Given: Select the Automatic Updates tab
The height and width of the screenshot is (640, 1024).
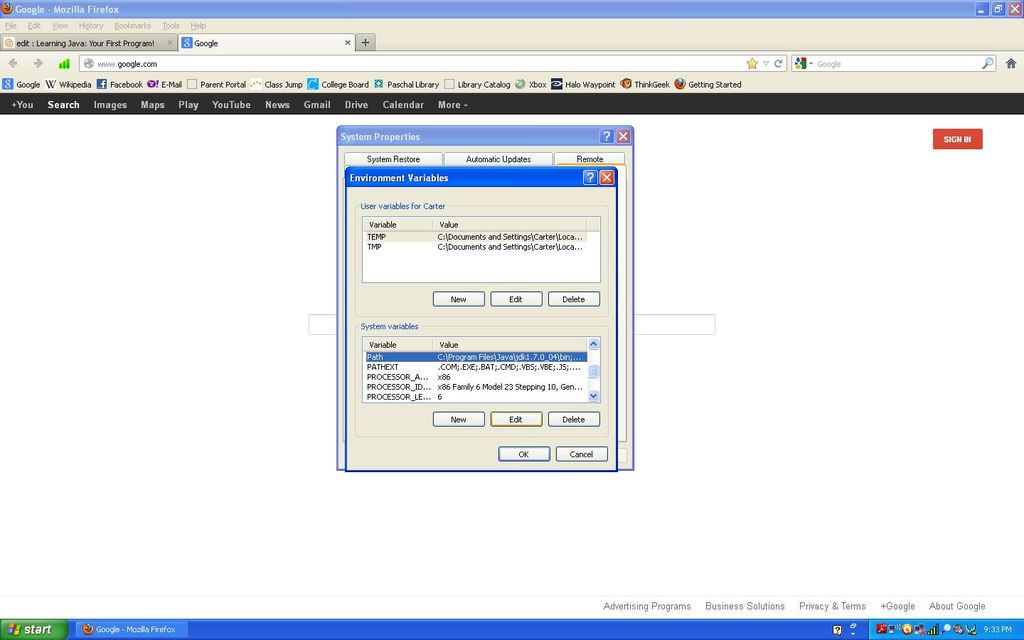Looking at the screenshot, I should click(498, 159).
